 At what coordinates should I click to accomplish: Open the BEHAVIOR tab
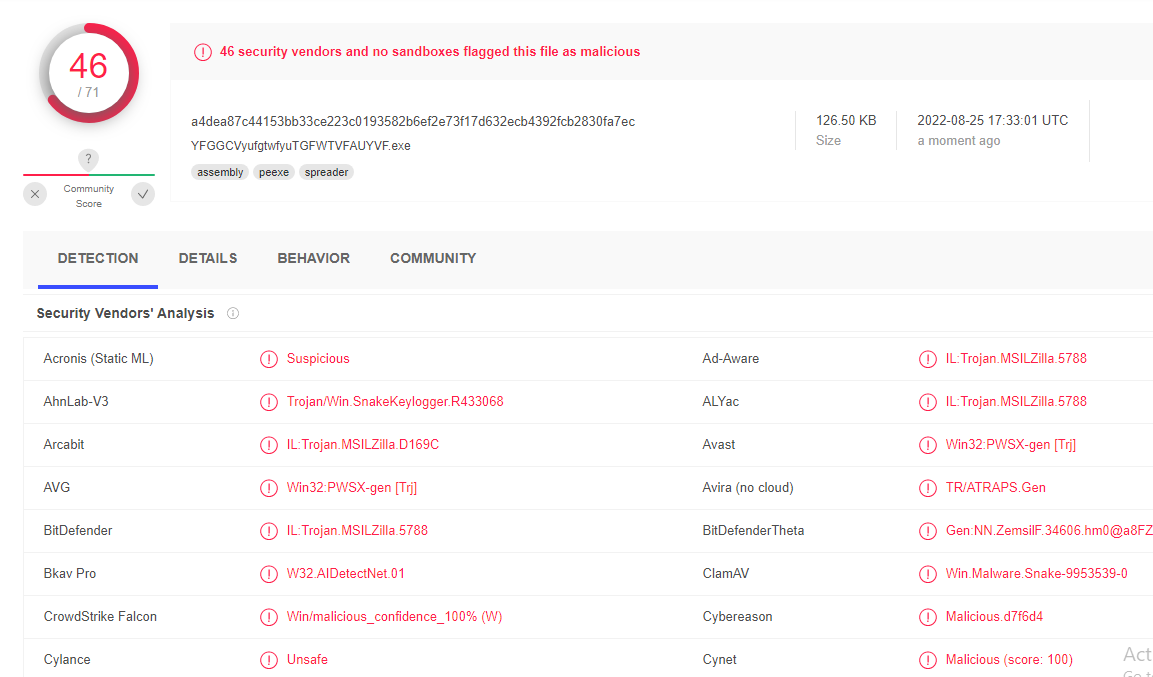(x=313, y=258)
